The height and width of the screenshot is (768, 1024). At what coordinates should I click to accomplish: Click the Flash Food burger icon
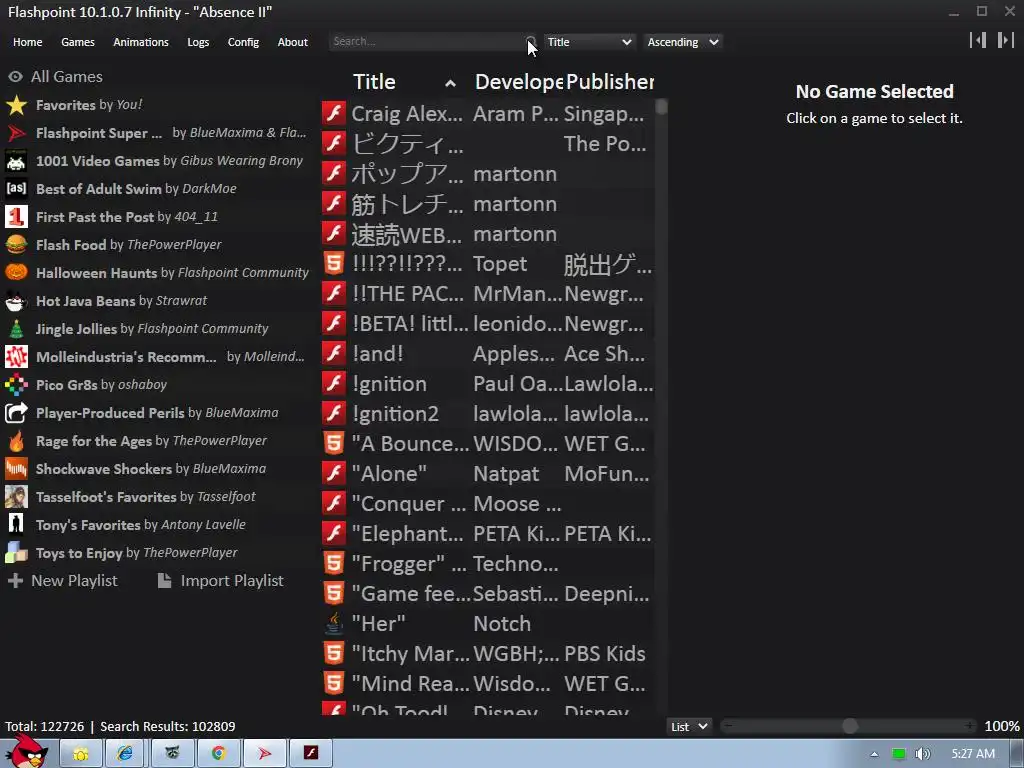(x=16, y=245)
